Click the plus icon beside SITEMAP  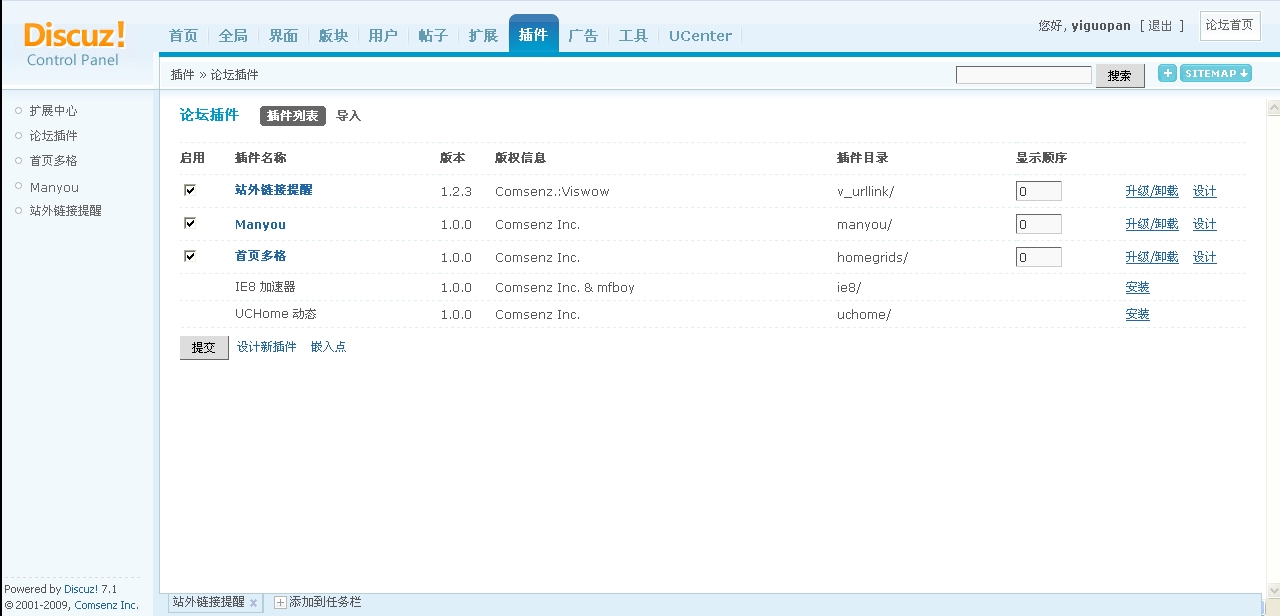[x=1167, y=73]
